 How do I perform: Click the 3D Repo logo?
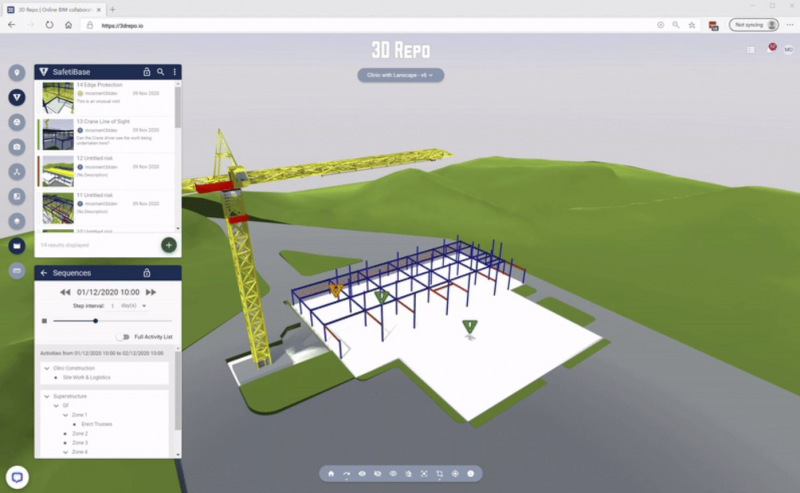coord(401,50)
